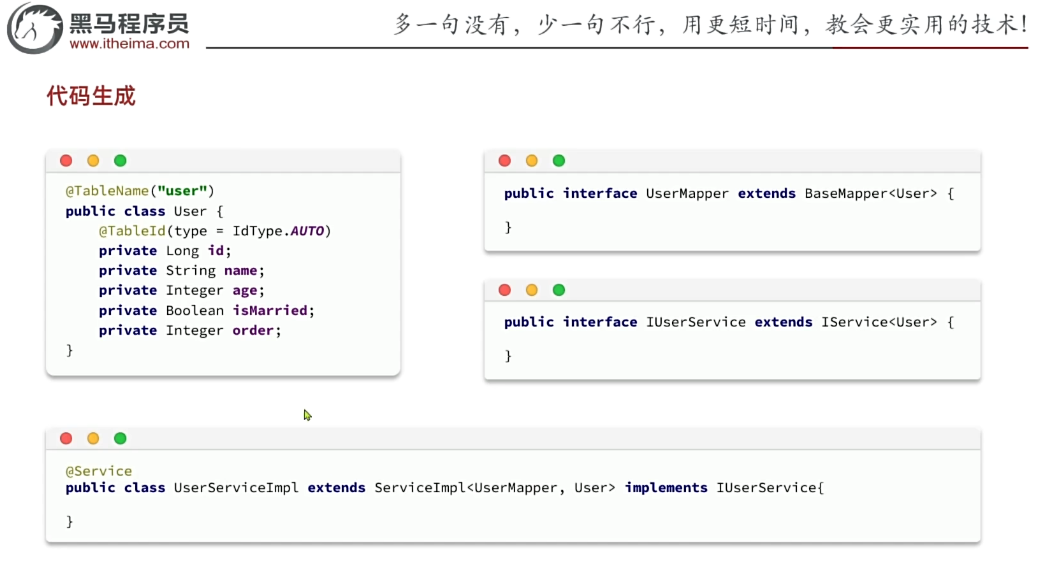Click the red dot in UserMapper window

(505, 161)
